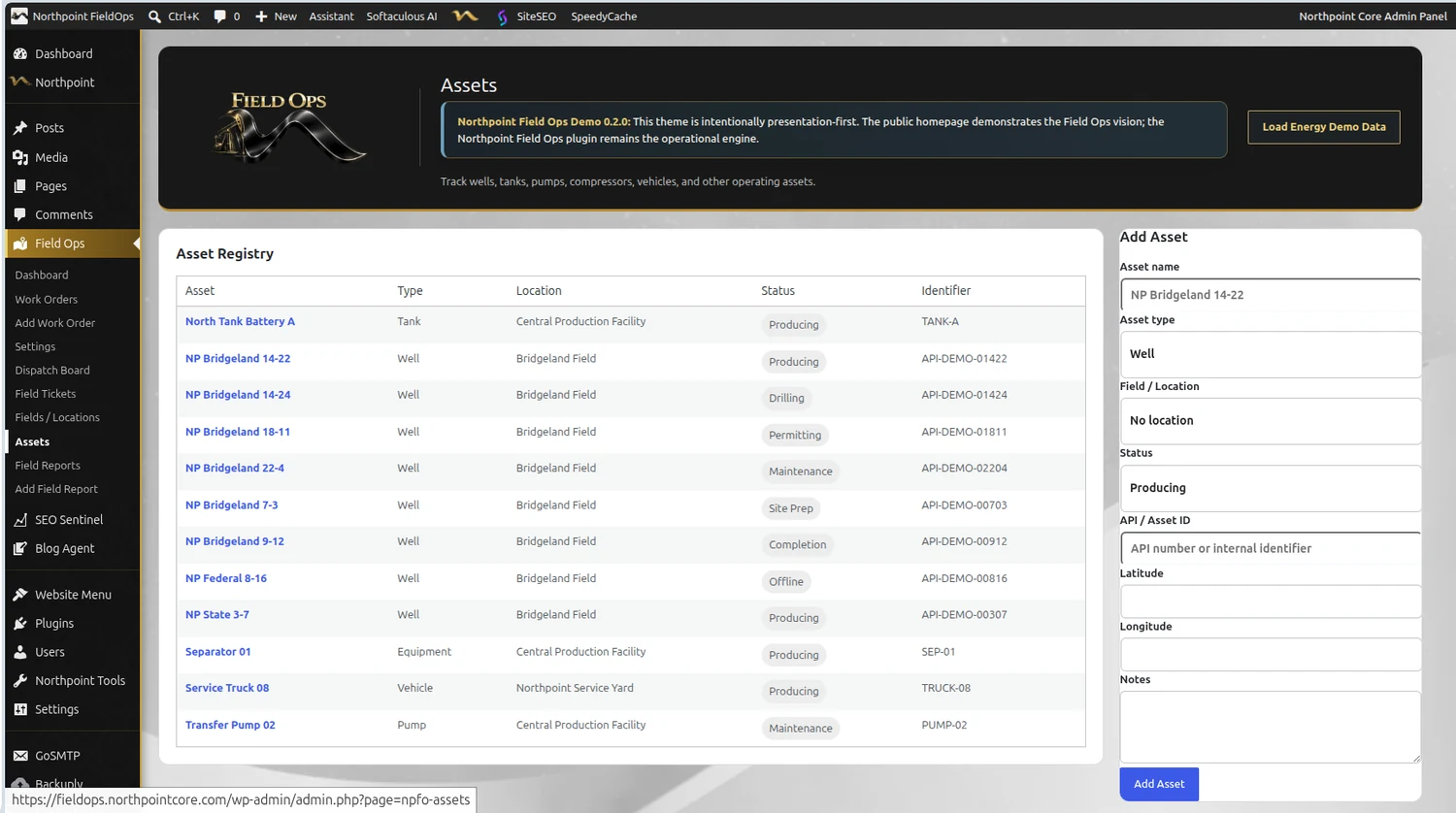Open the Assistant admin bar item
This screenshot has height=813, width=1456.
pyautogui.click(x=331, y=16)
